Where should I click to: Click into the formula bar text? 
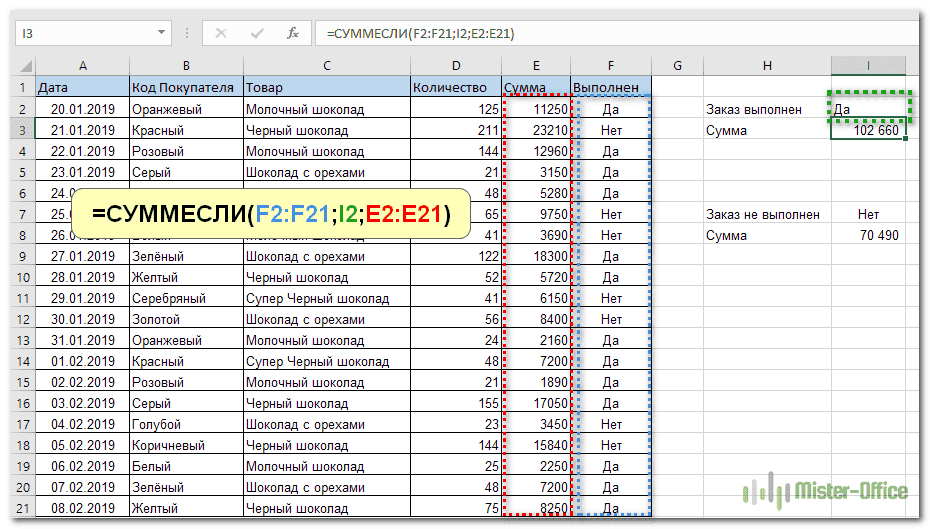tap(600, 33)
